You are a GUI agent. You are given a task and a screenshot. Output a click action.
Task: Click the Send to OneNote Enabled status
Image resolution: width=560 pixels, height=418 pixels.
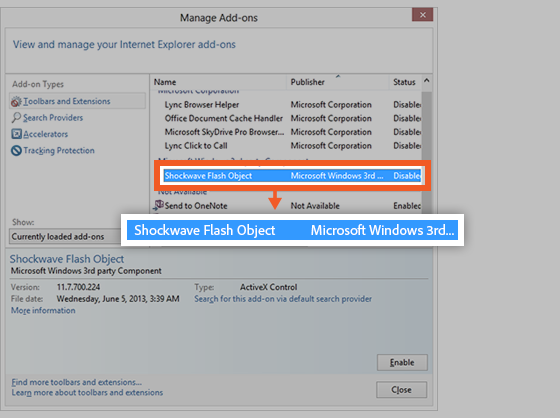pos(407,206)
